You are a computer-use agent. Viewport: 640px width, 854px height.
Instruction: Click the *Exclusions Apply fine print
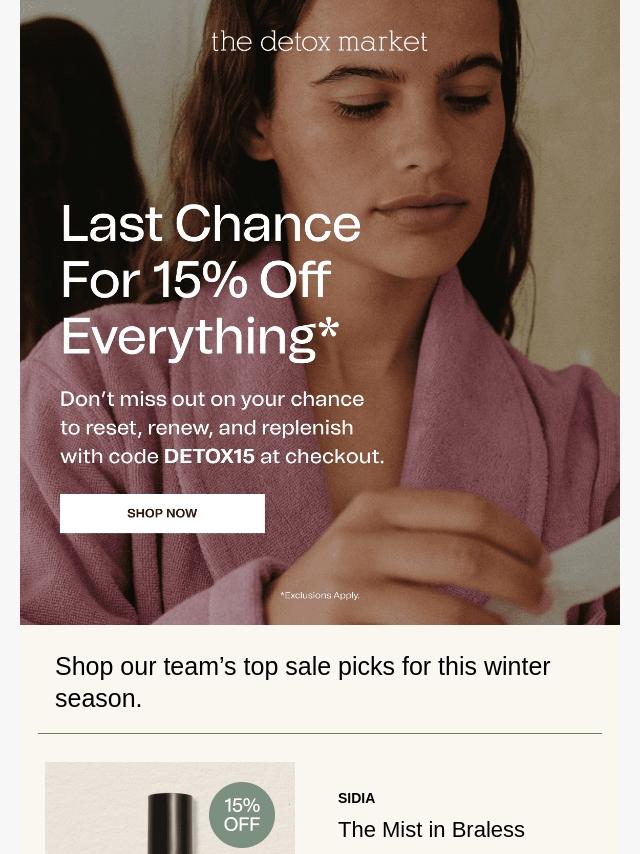coord(320,595)
